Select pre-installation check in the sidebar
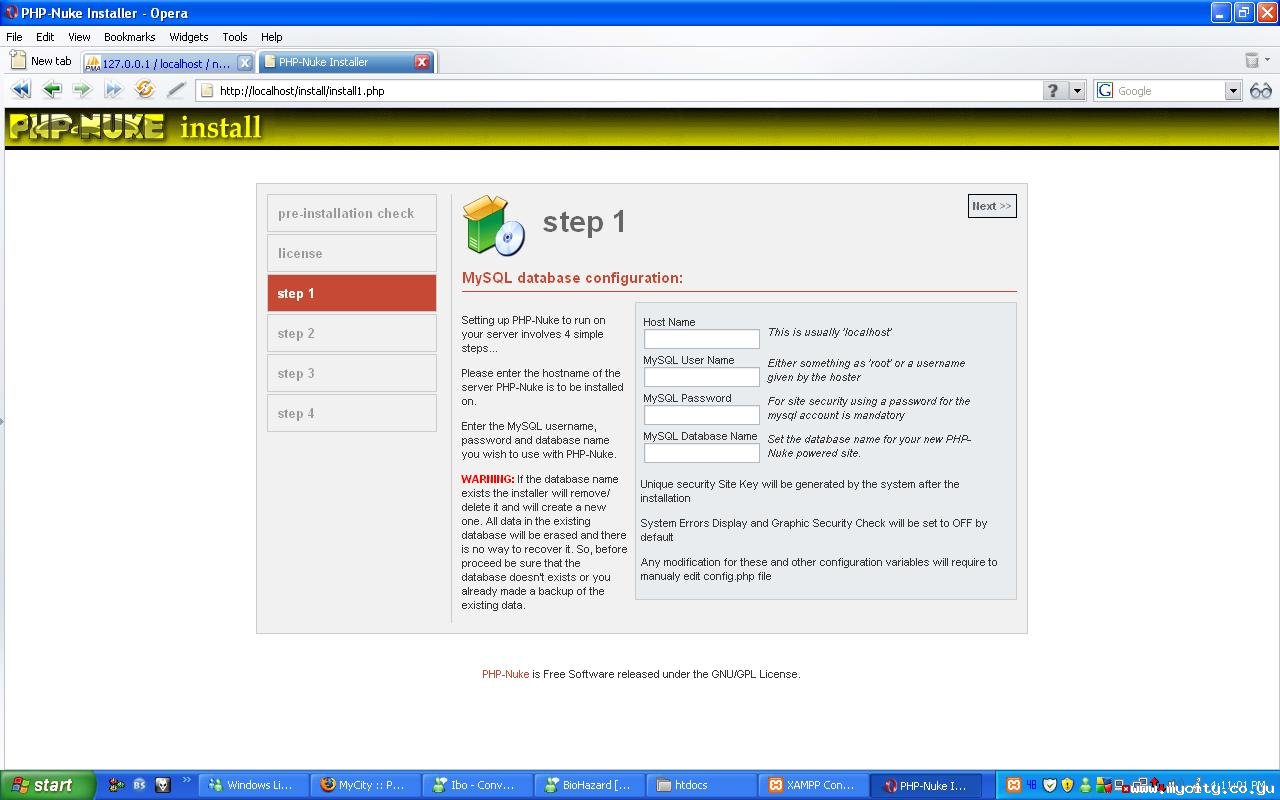The height and width of the screenshot is (800, 1280). coord(352,213)
